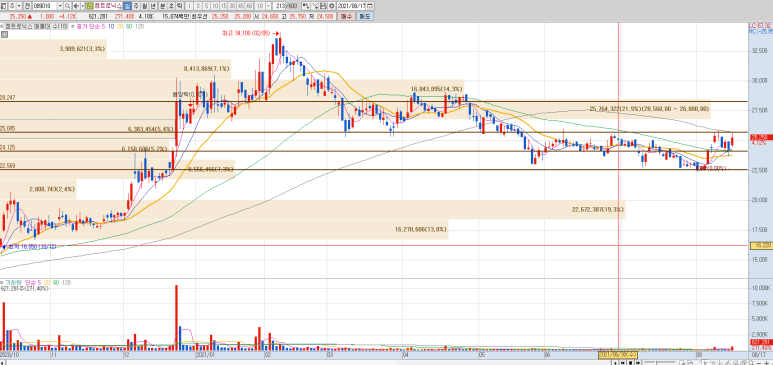Click the volume bar label 22,672,387(19.3%)
This screenshot has width=773, height=365.
pos(598,210)
